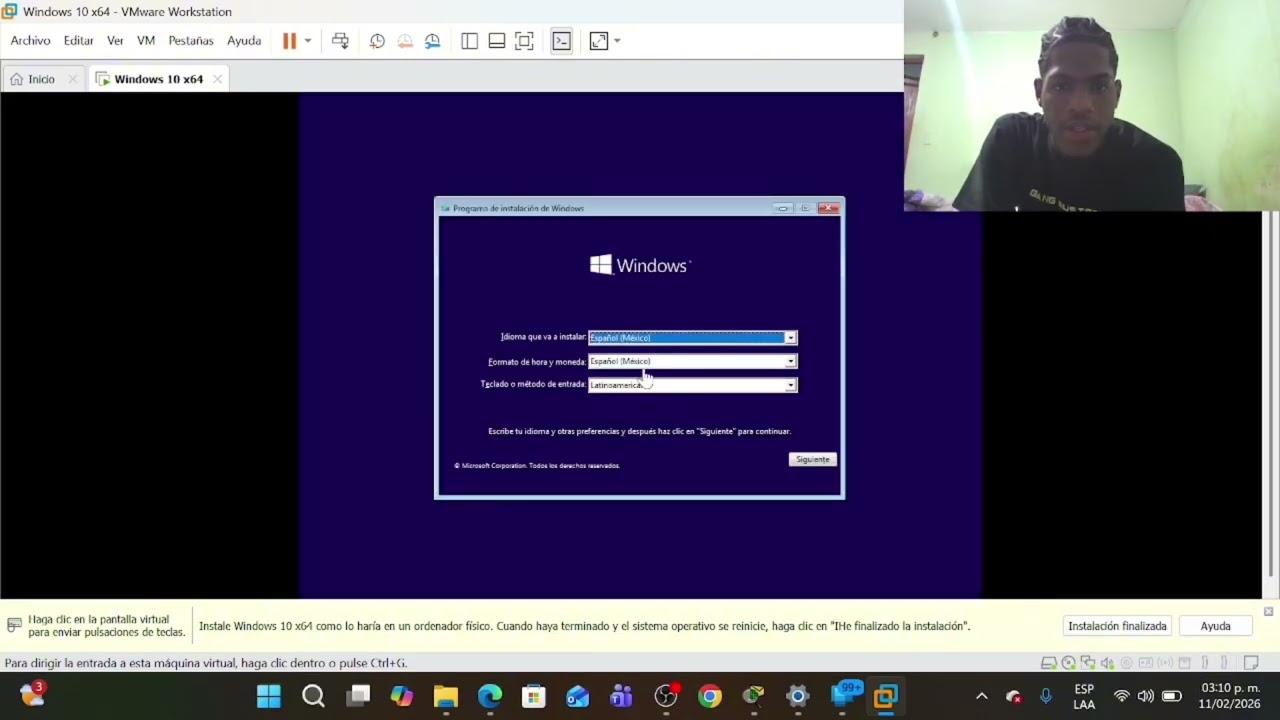
Task: Switch to OBS Studio on taskbar
Action: coord(665,696)
